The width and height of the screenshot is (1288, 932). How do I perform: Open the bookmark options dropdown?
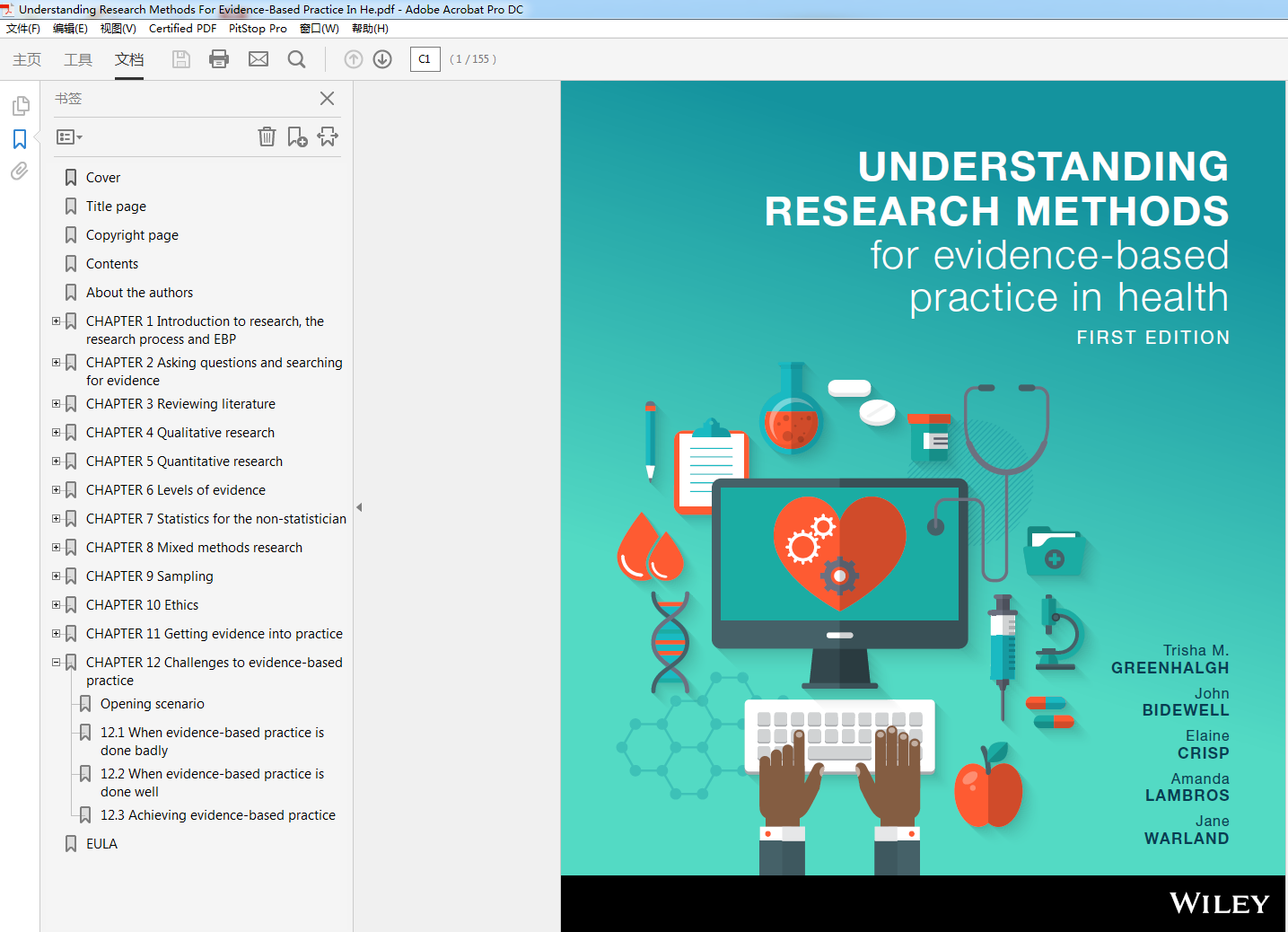69,137
